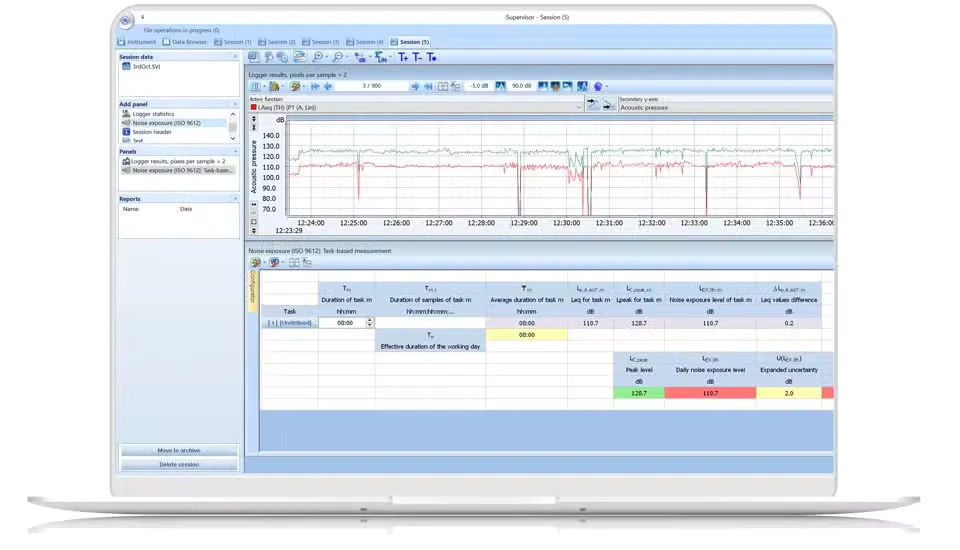Click first arrow icon beside Active function dropdown

click(593, 104)
